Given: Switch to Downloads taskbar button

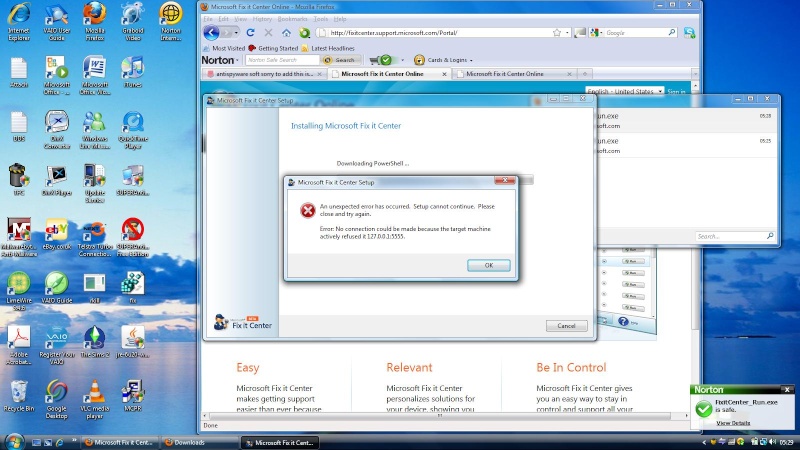Looking at the screenshot, I should coord(199,442).
